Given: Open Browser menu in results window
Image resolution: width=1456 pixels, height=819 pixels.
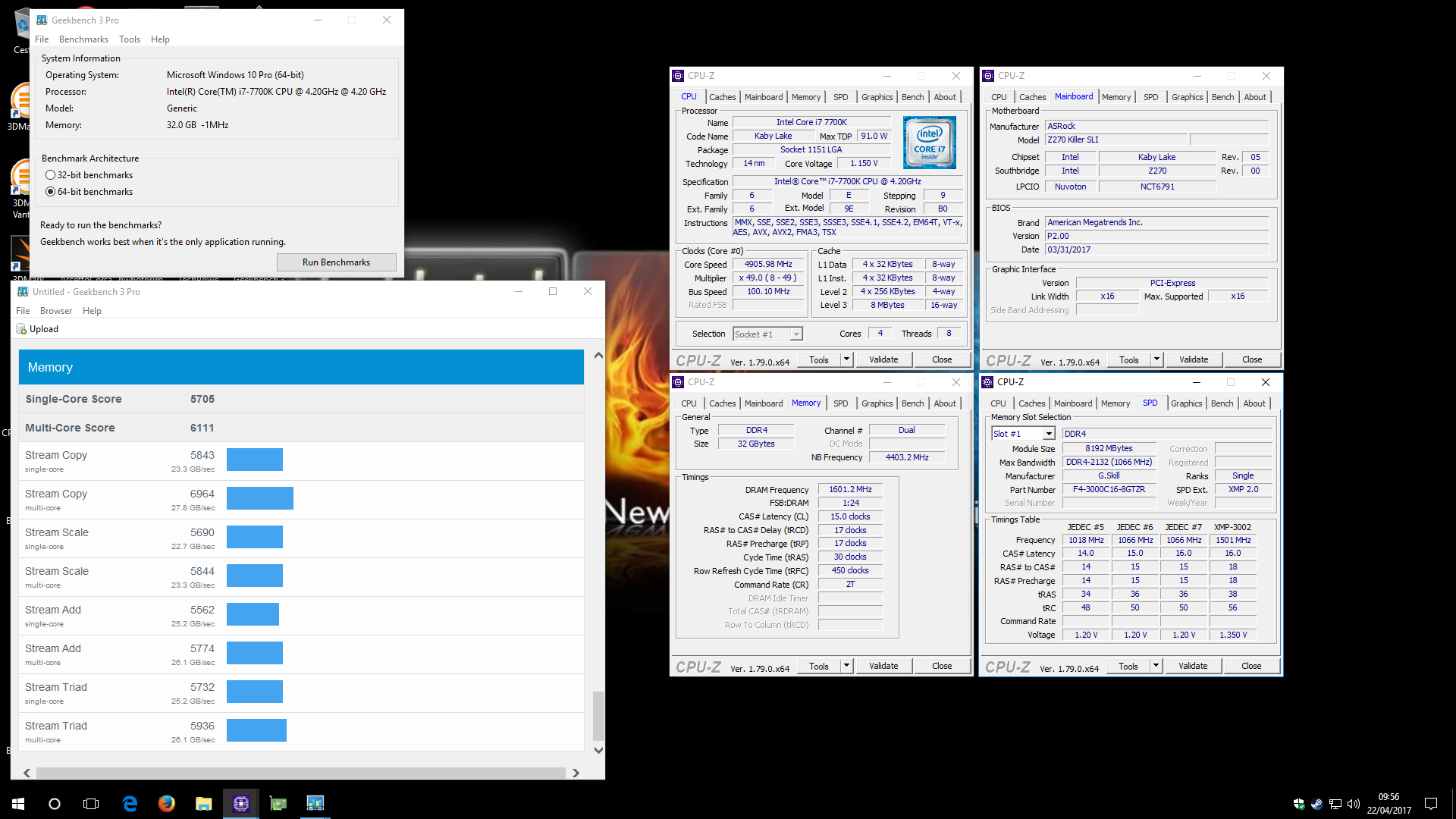Looking at the screenshot, I should pyautogui.click(x=56, y=311).
